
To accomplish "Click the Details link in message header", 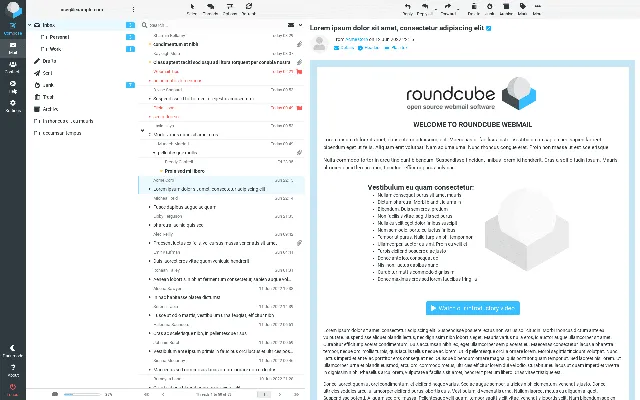I will 344,48.
